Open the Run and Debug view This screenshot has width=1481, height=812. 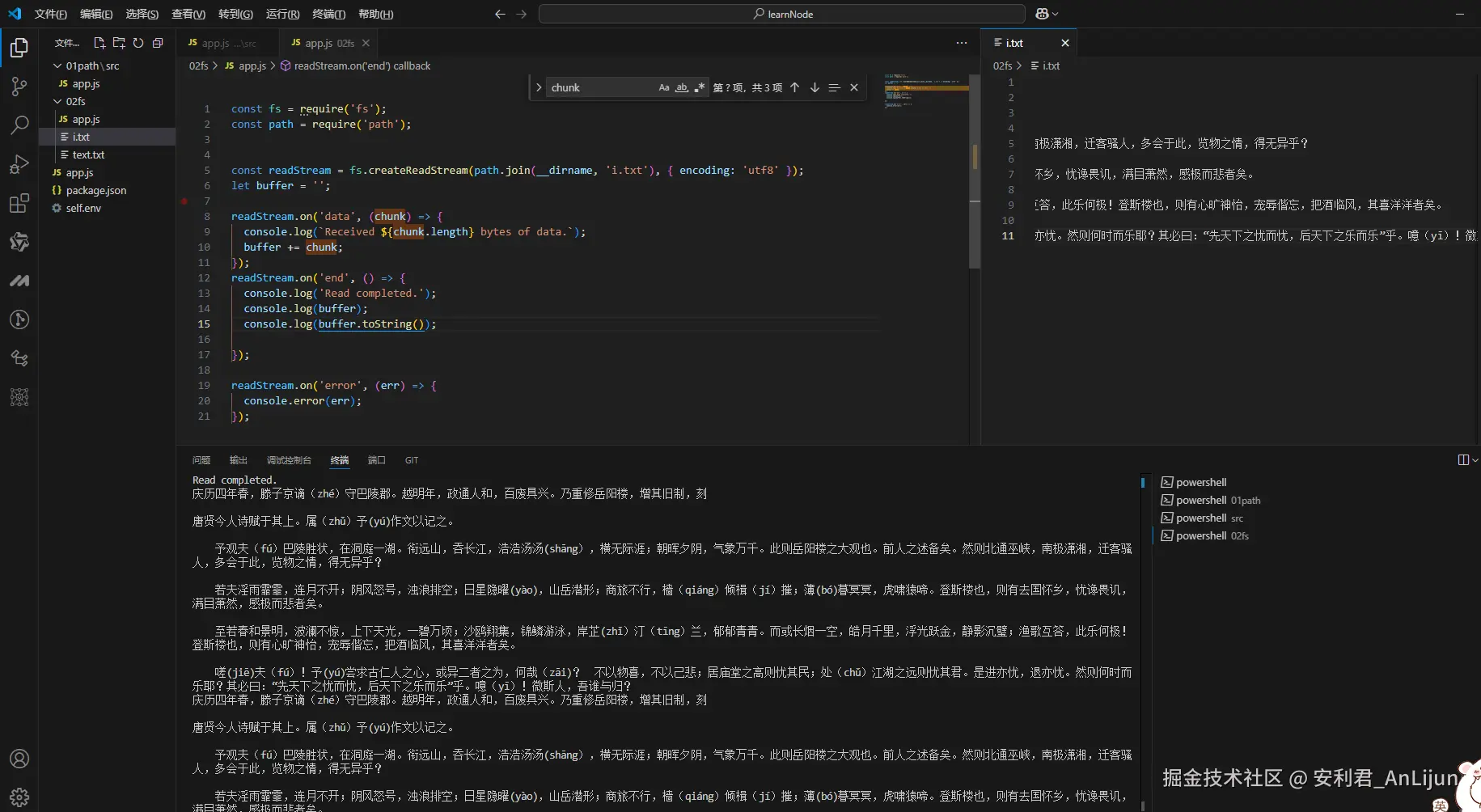[19, 164]
